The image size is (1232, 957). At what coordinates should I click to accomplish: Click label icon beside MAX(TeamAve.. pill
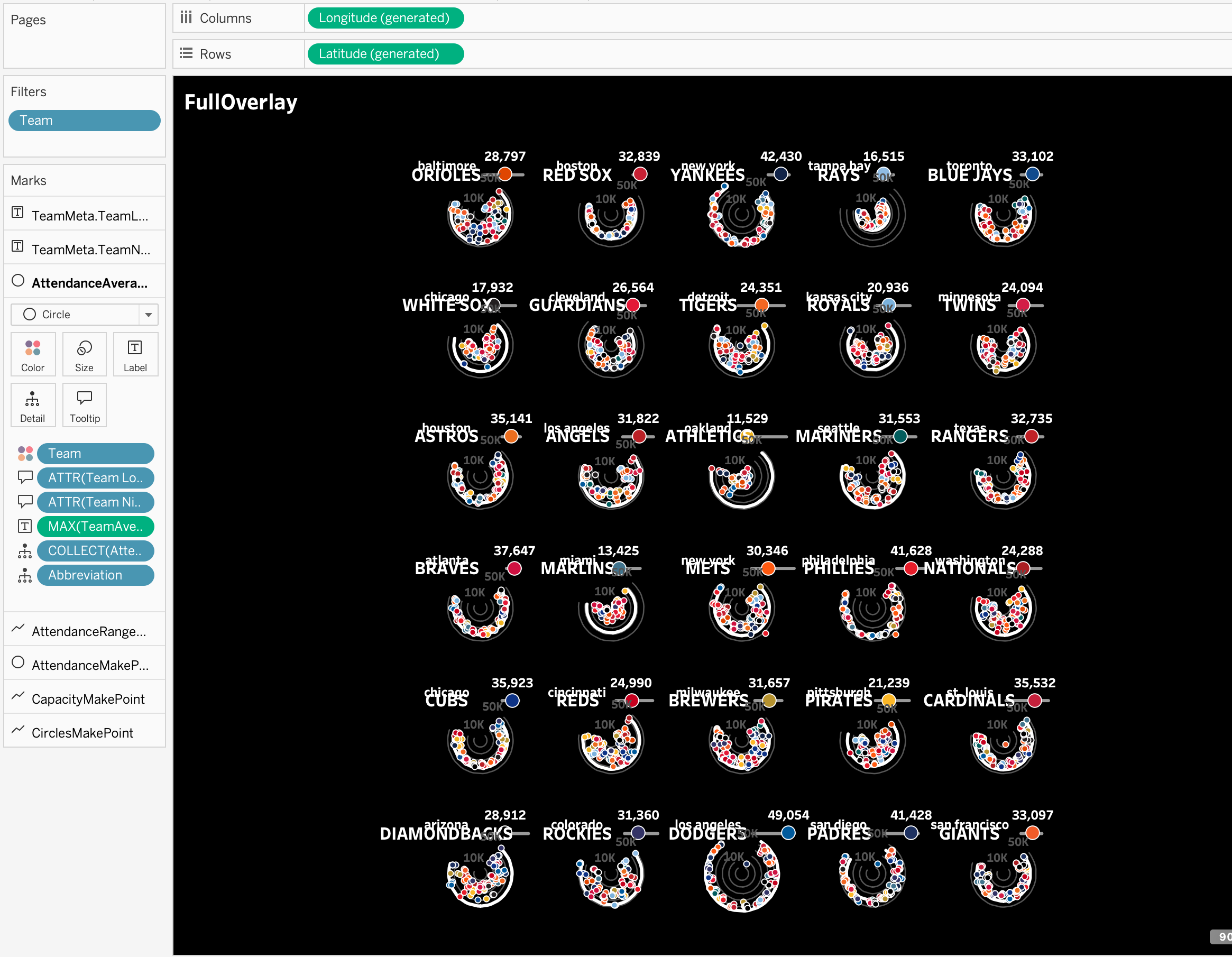[25, 526]
